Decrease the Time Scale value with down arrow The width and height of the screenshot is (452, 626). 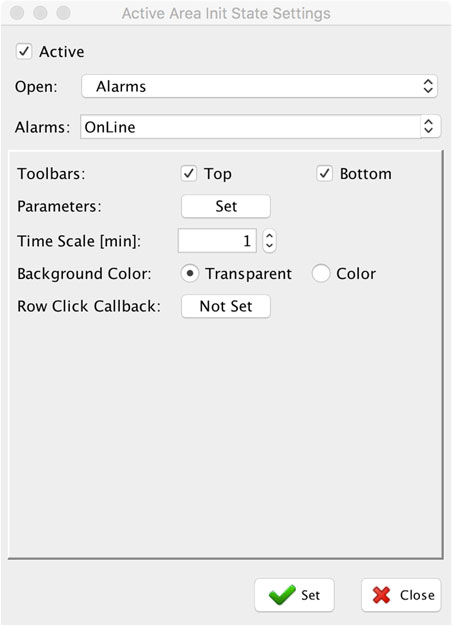click(270, 246)
